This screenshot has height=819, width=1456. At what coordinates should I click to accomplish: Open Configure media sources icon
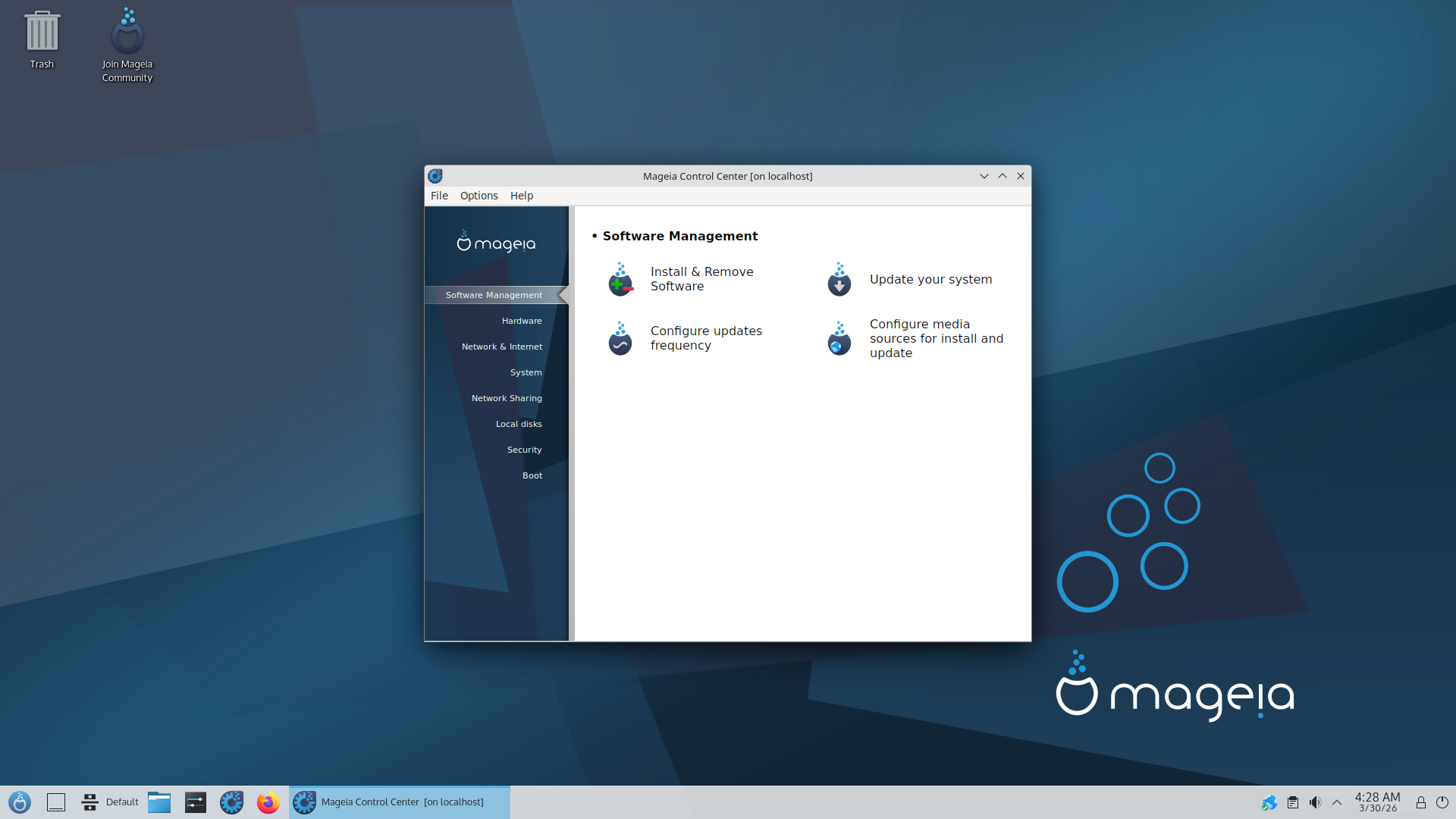pos(839,338)
